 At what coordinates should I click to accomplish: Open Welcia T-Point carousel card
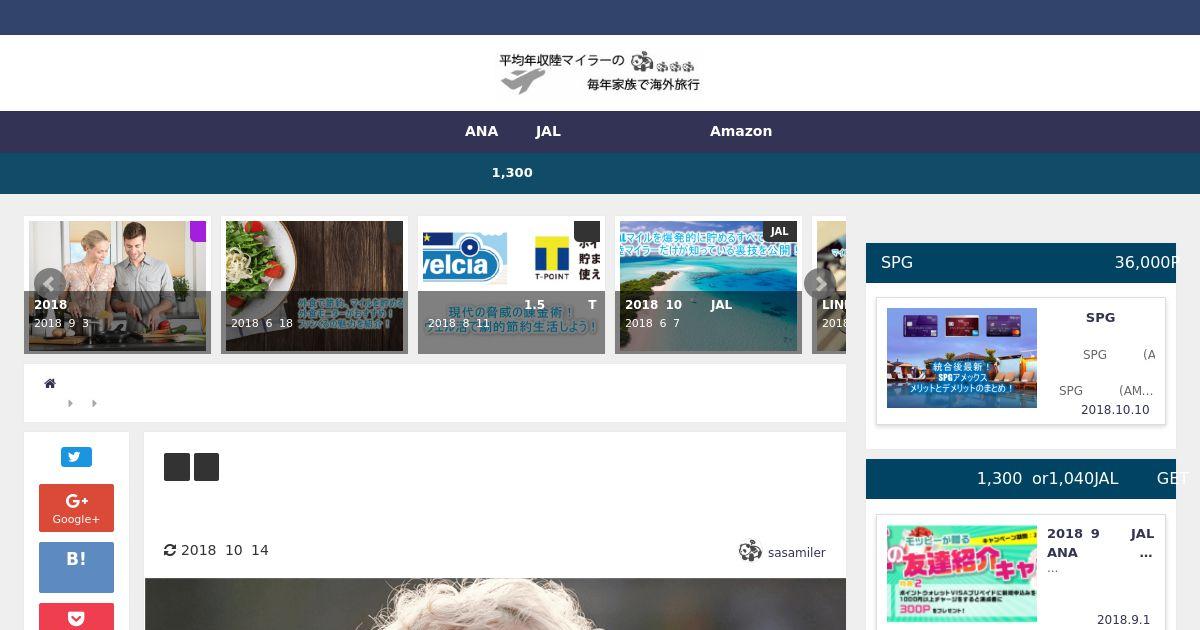(511, 285)
